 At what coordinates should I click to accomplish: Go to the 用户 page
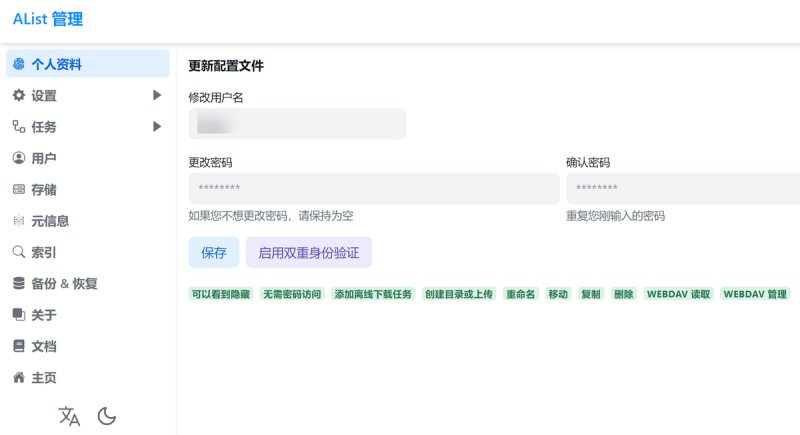point(88,158)
